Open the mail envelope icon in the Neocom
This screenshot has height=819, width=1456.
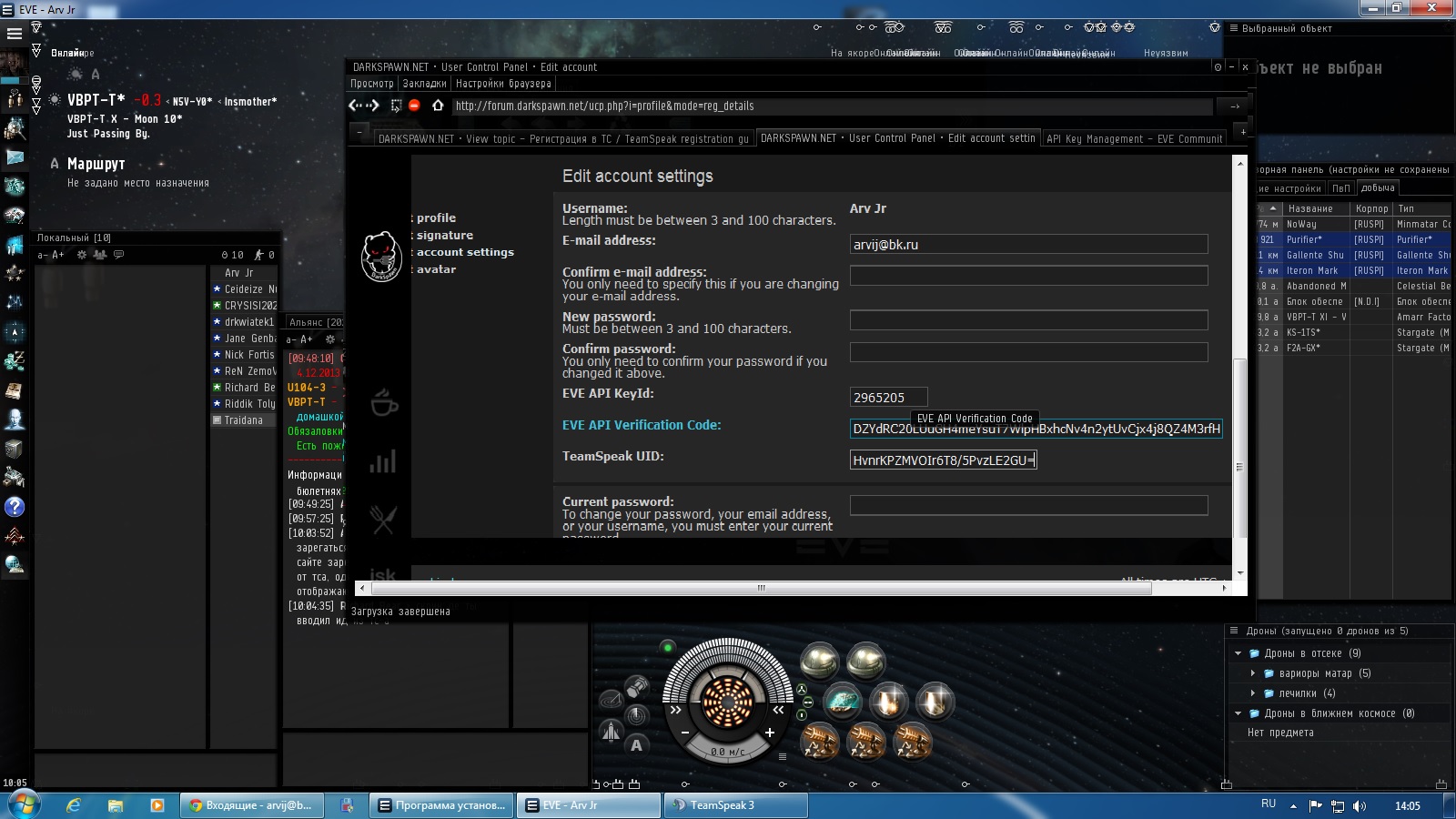pyautogui.click(x=15, y=157)
